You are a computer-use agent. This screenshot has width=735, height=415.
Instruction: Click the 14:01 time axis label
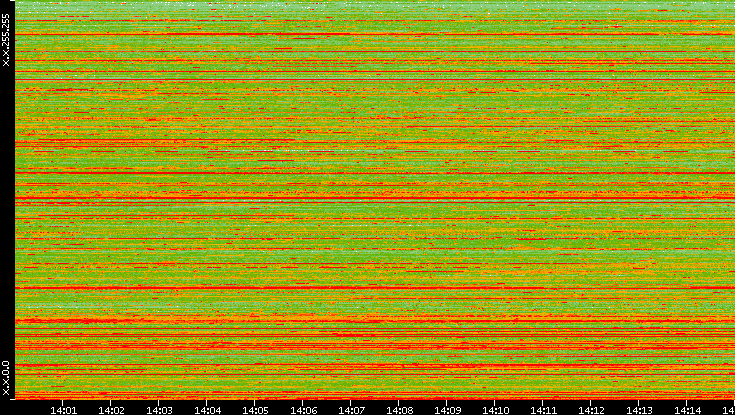coord(63,410)
